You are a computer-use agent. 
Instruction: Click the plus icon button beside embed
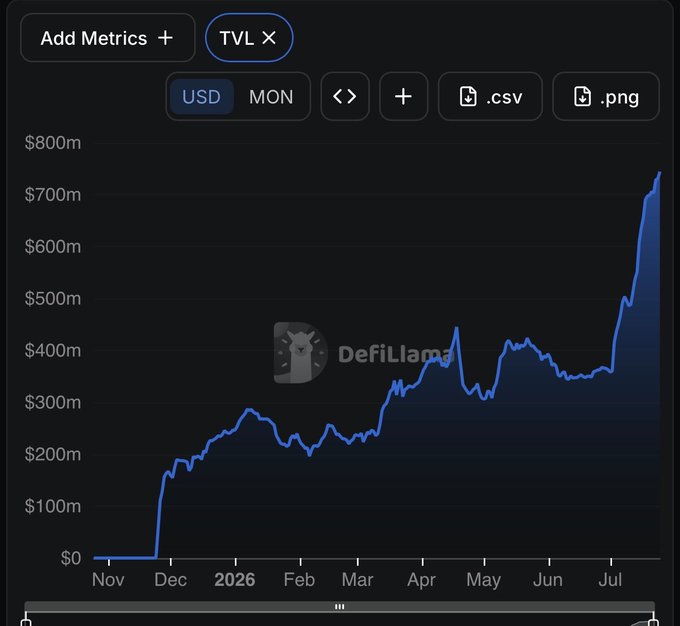coord(403,96)
